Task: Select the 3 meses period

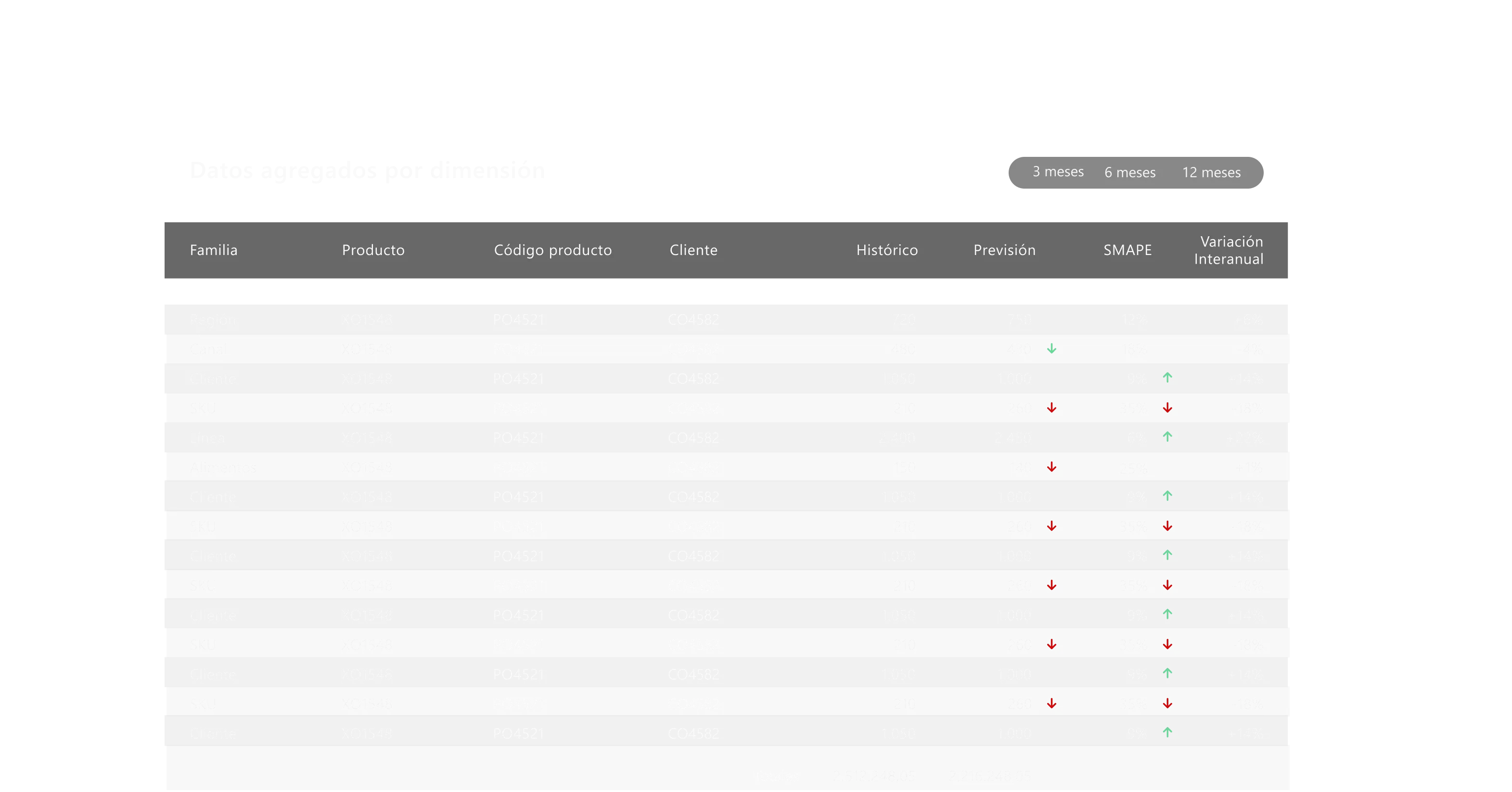Action: (1058, 172)
